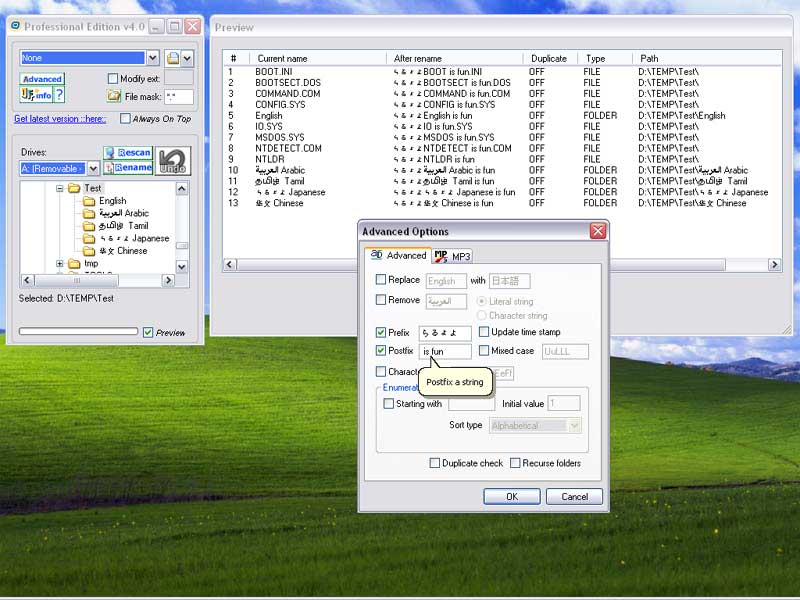
Task: Click the File mask input field
Action: 179,96
